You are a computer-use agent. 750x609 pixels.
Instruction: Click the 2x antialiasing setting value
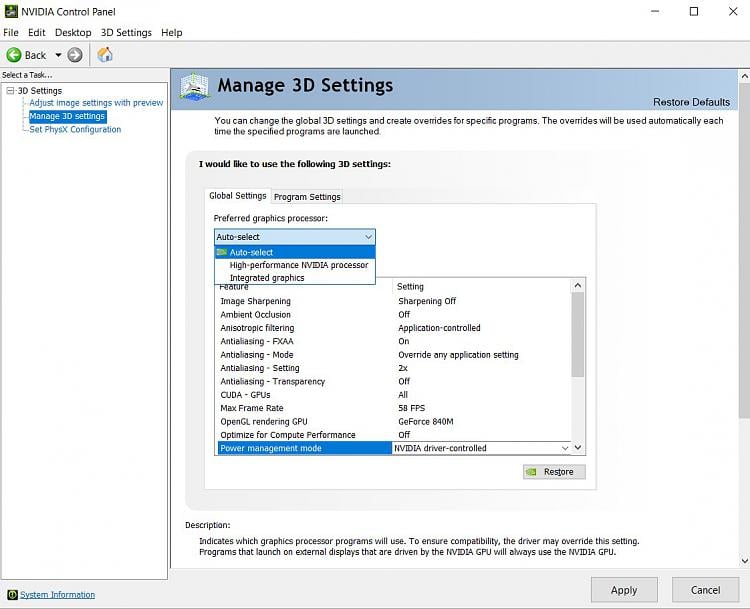403,368
